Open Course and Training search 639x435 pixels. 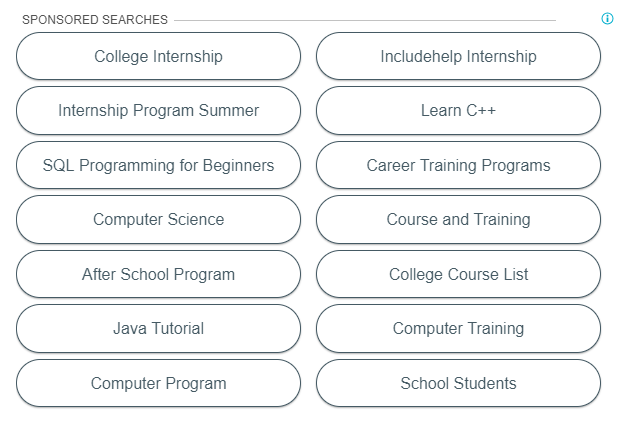click(458, 219)
